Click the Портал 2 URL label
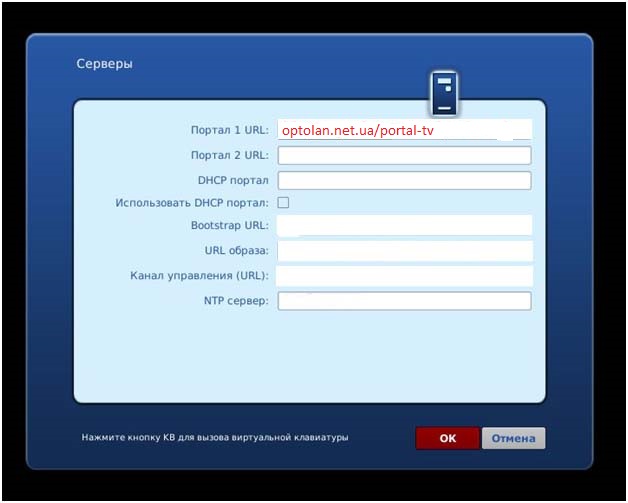 229,155
